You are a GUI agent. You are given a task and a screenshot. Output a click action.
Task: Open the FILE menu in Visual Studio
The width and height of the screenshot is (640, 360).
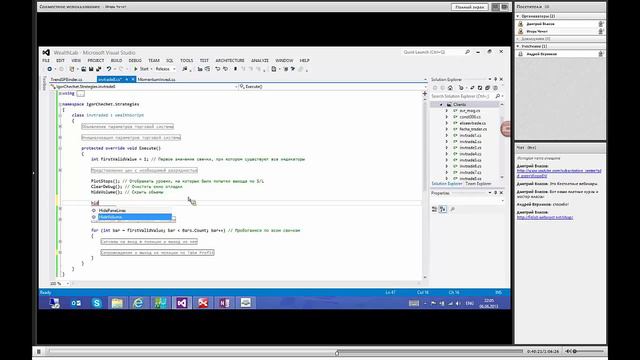[46, 60]
